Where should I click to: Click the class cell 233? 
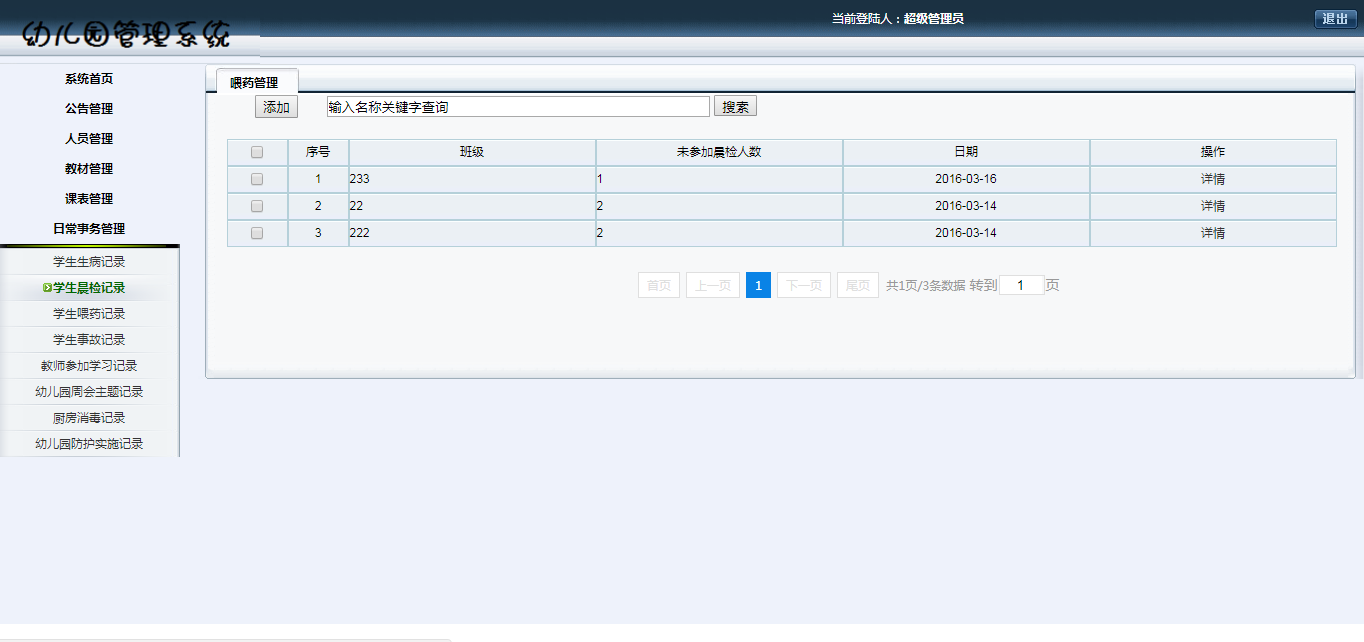pos(472,179)
